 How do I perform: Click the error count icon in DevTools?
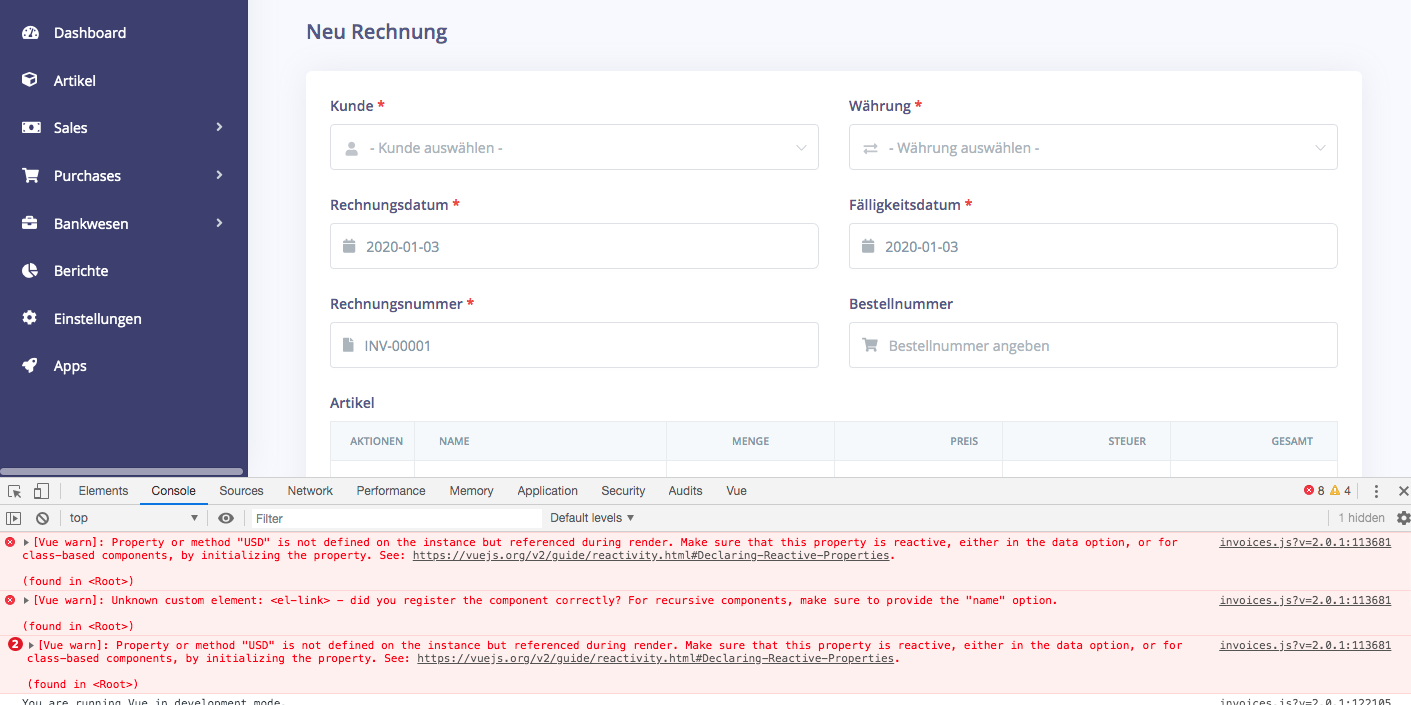1310,490
